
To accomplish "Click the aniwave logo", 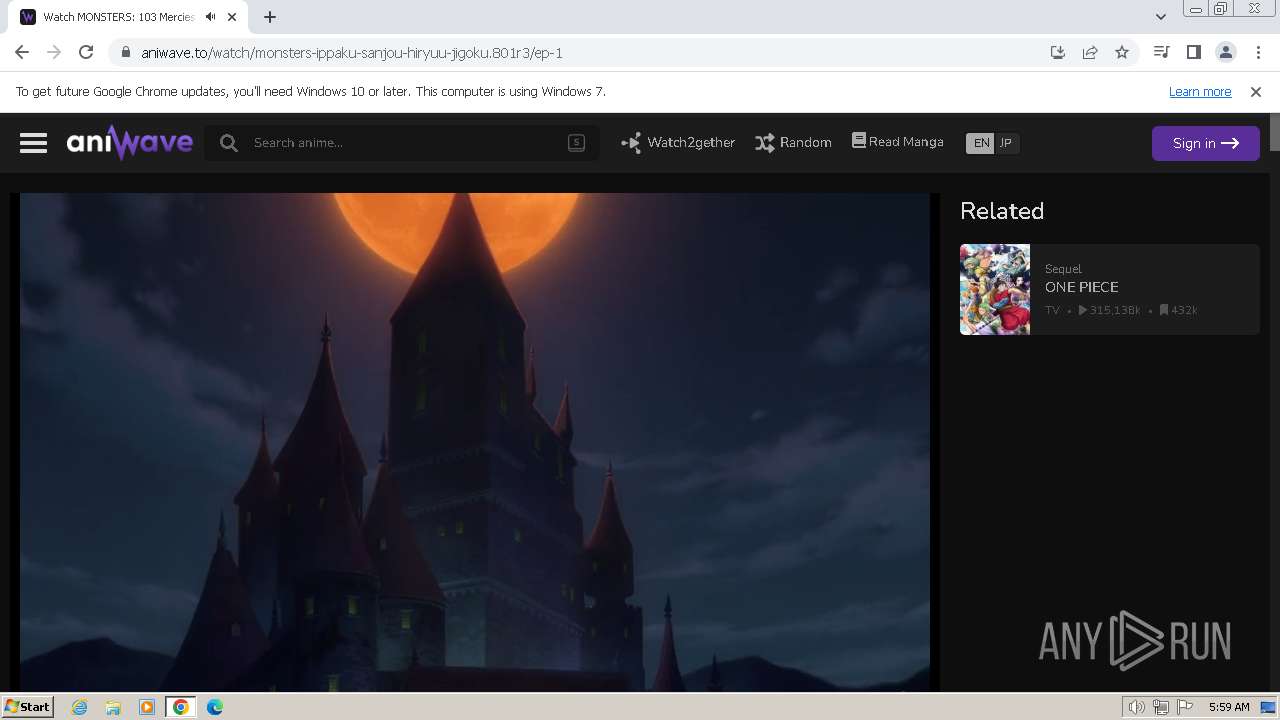I will pyautogui.click(x=130, y=142).
